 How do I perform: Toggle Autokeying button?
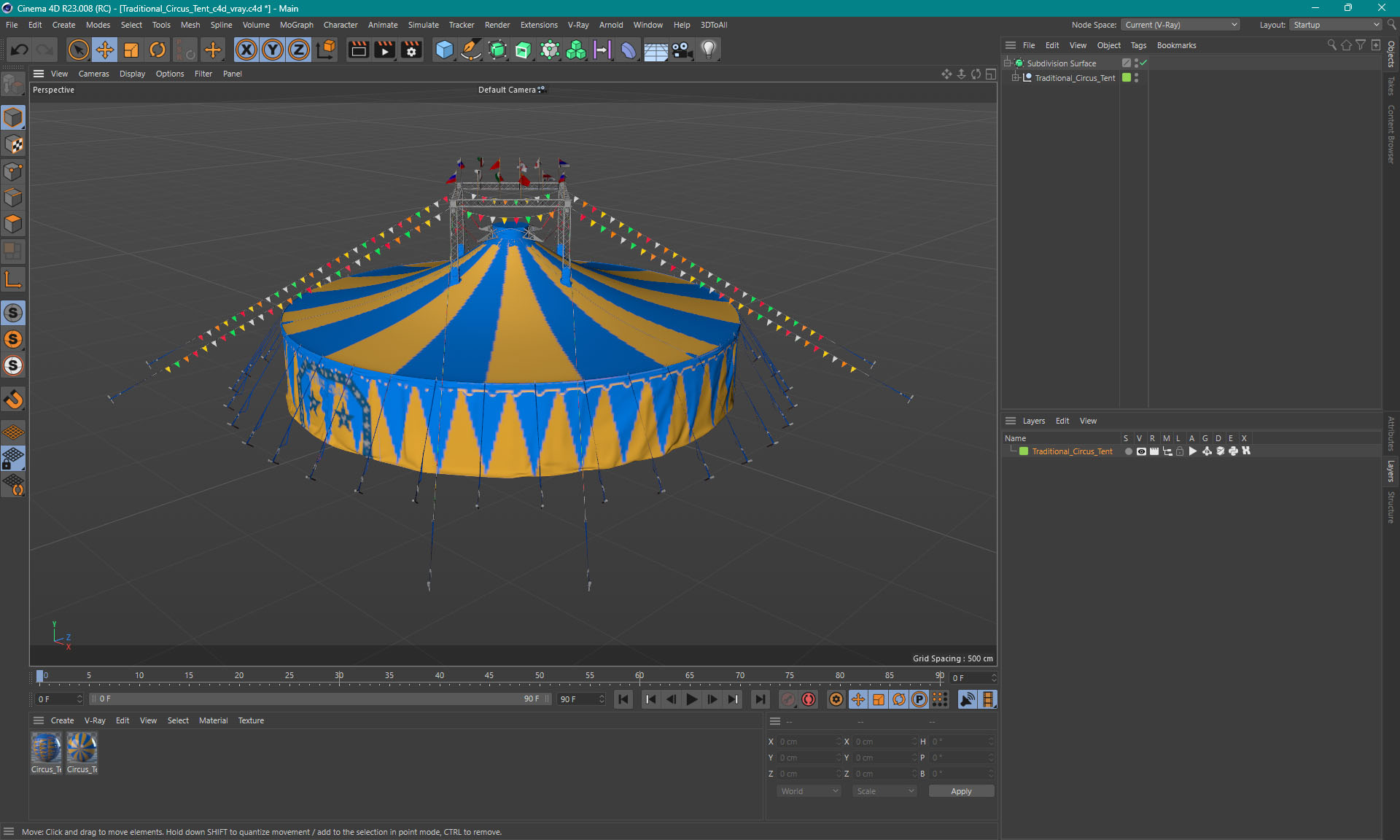click(x=809, y=699)
